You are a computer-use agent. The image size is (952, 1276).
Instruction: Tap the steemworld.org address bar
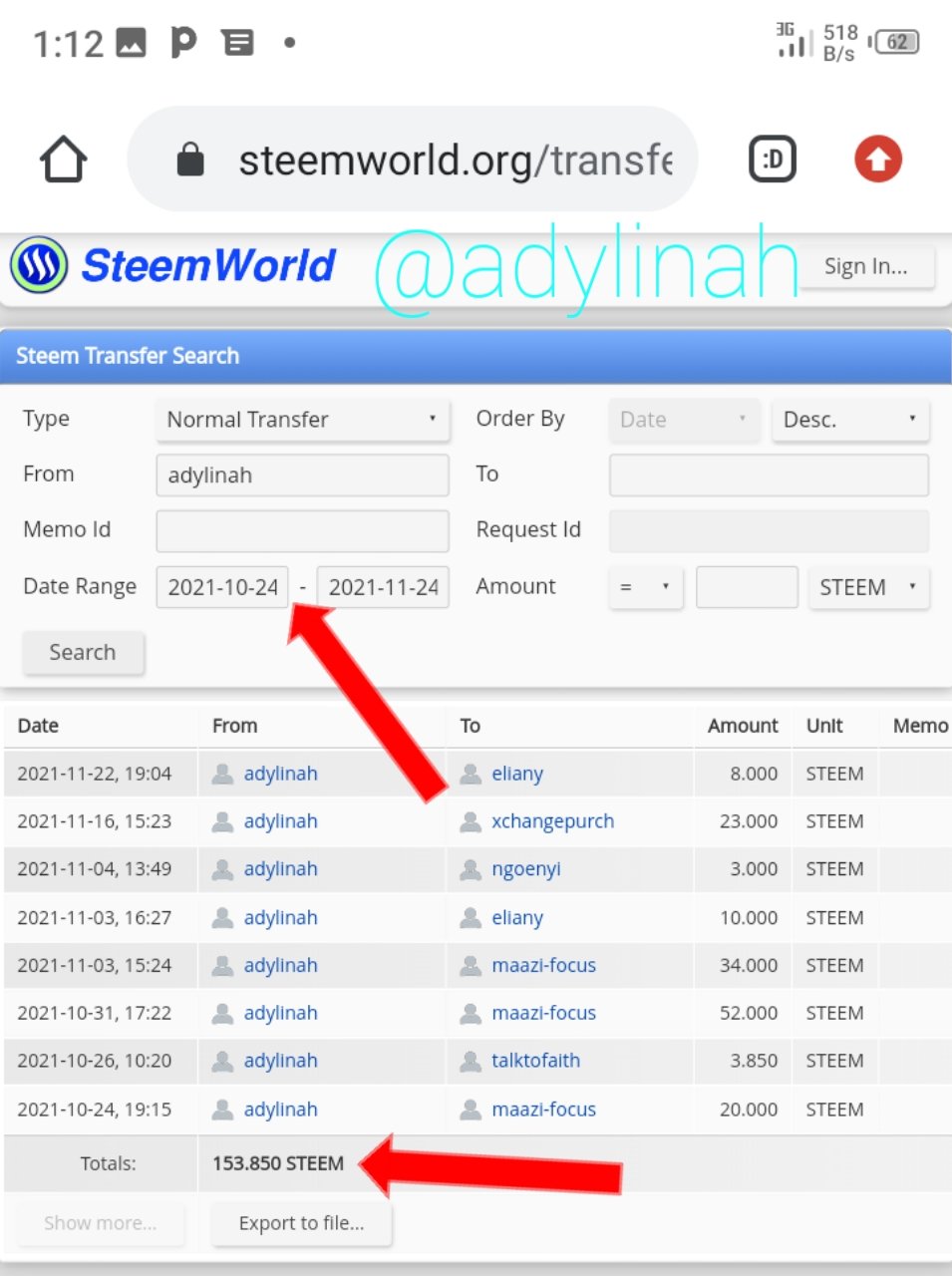click(x=413, y=159)
